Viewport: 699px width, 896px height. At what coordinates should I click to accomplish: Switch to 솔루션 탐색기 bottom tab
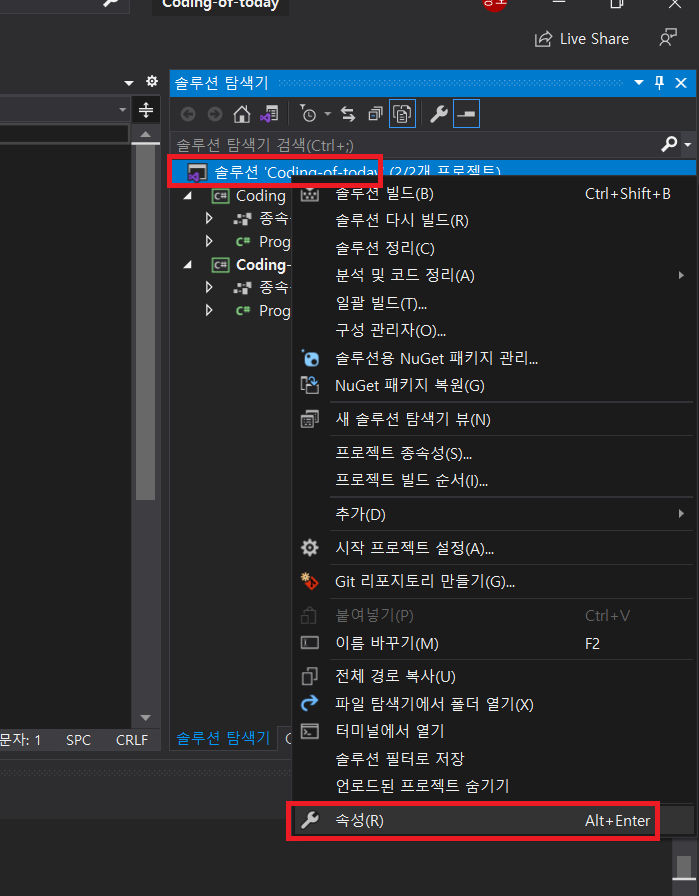[223, 738]
